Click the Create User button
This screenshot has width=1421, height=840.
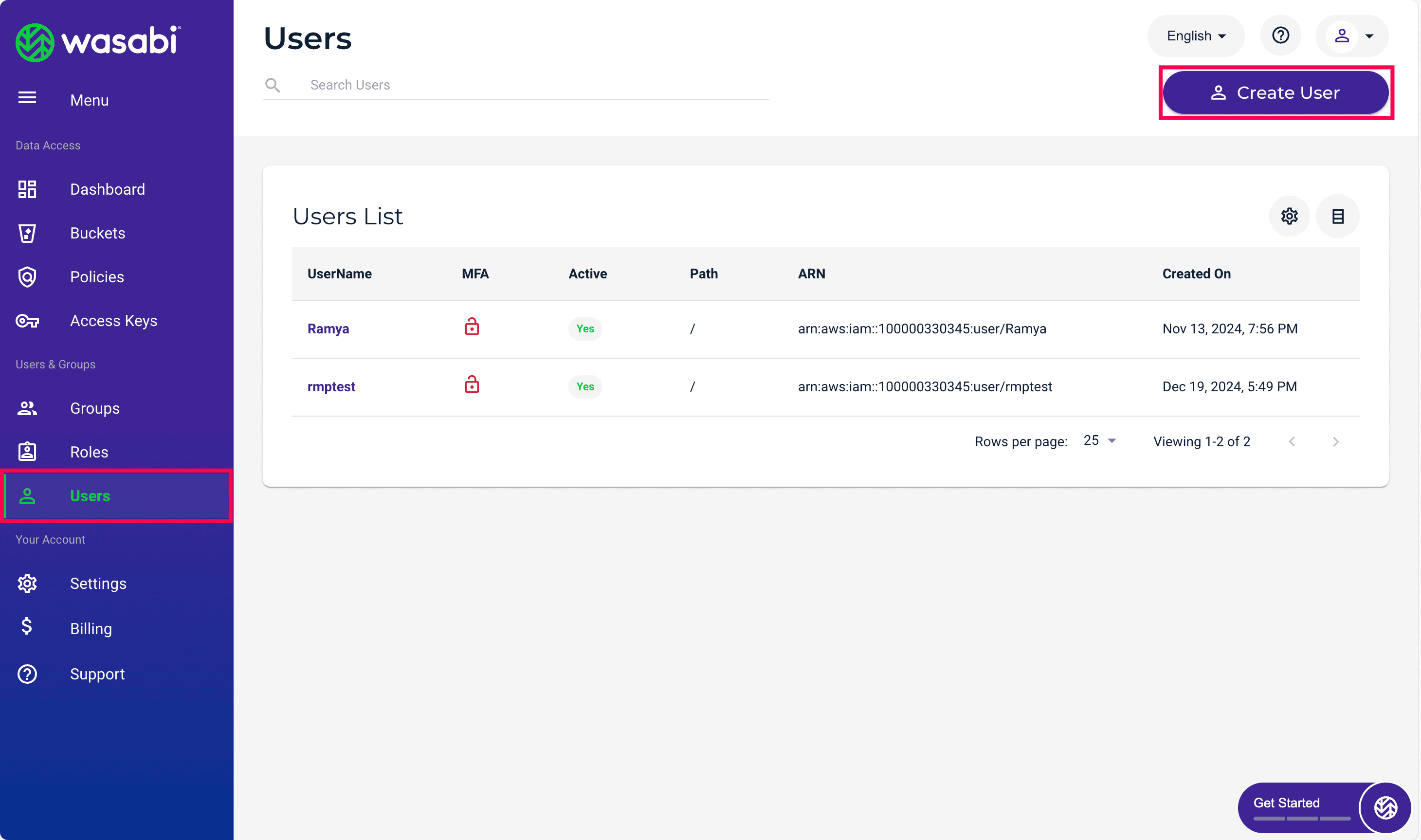[x=1275, y=92]
